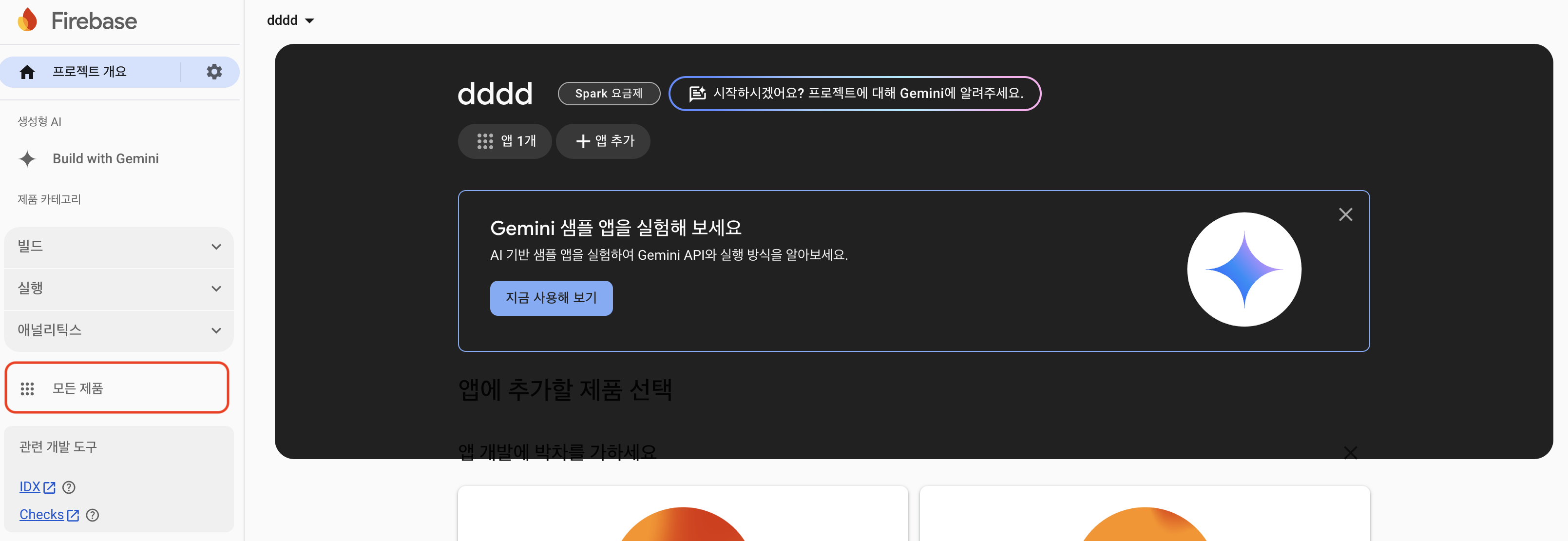
Task: Click the Gemini sparkle icon in sidebar
Action: [x=27, y=159]
